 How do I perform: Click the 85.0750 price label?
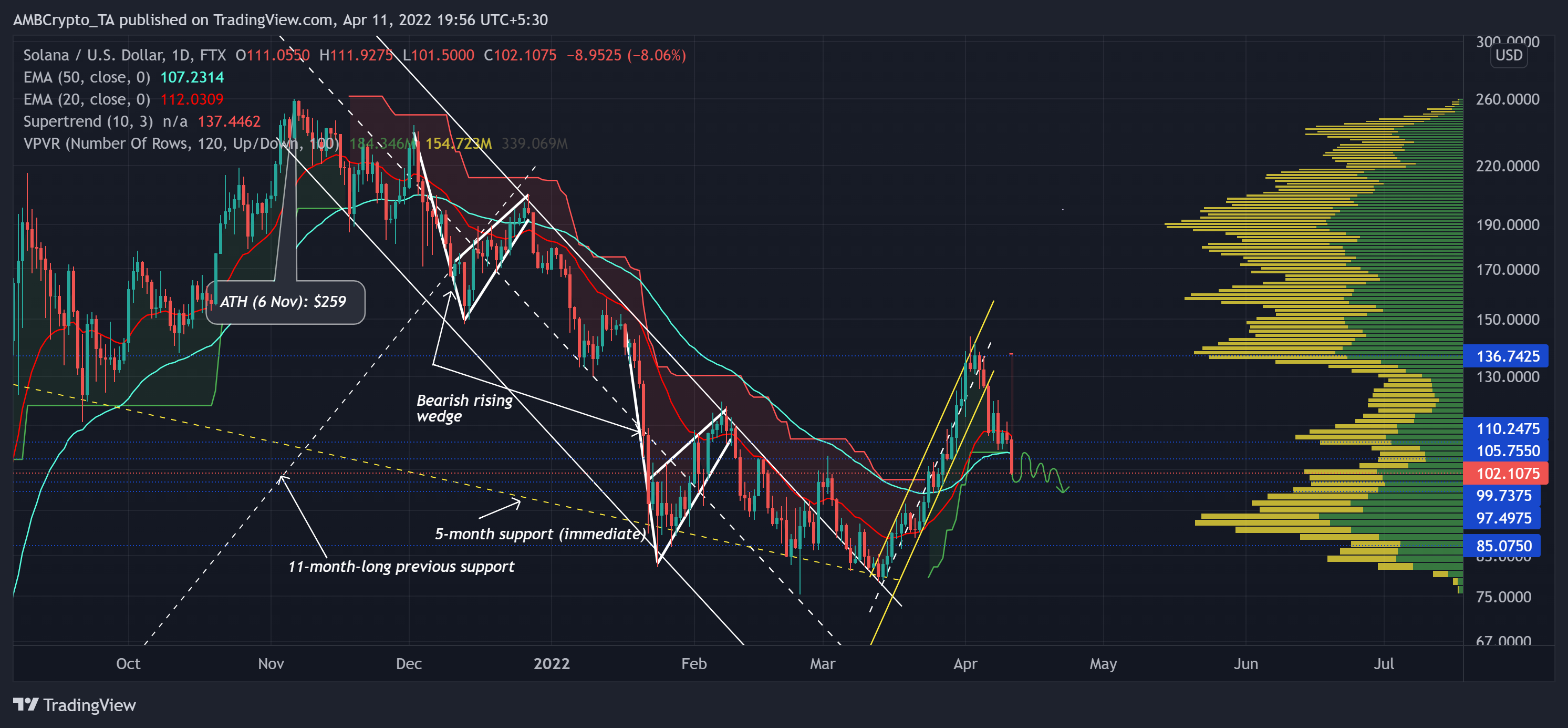pos(1503,546)
